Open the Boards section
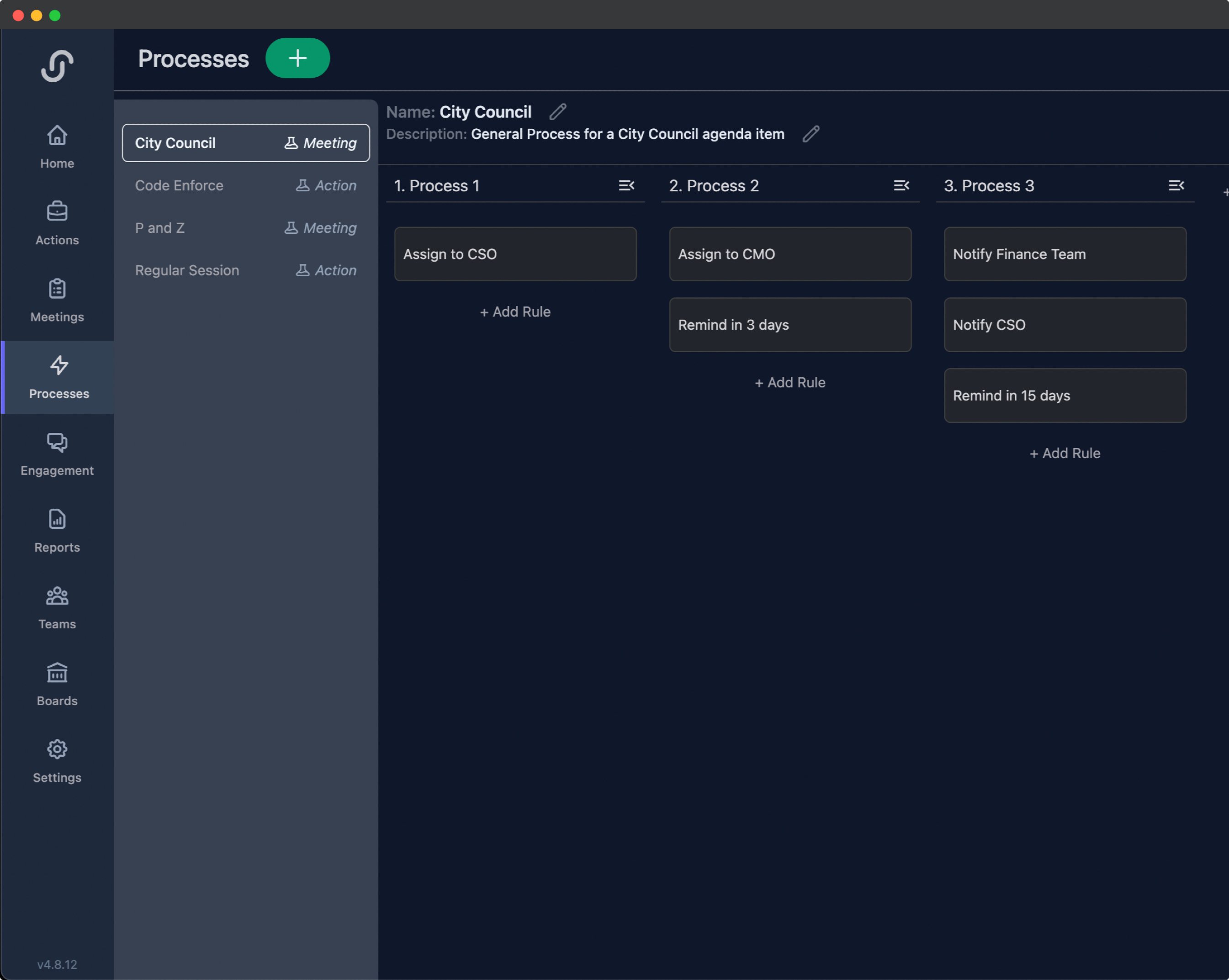The width and height of the screenshot is (1229, 980). coord(57,684)
